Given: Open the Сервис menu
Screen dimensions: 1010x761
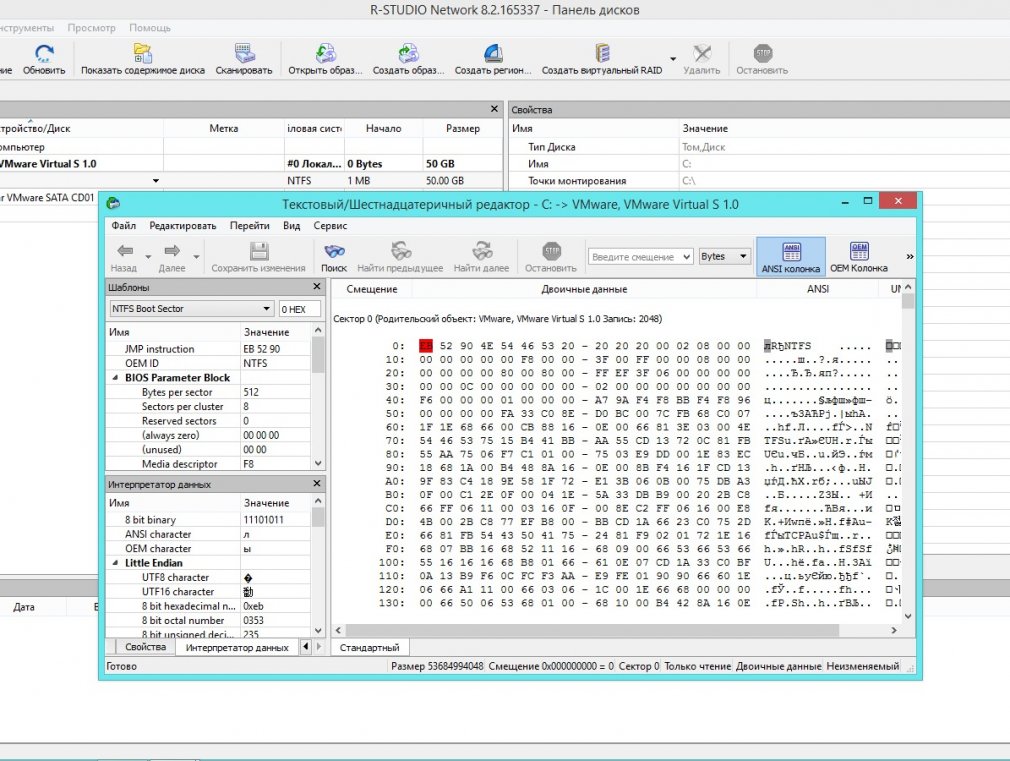Looking at the screenshot, I should [330, 226].
